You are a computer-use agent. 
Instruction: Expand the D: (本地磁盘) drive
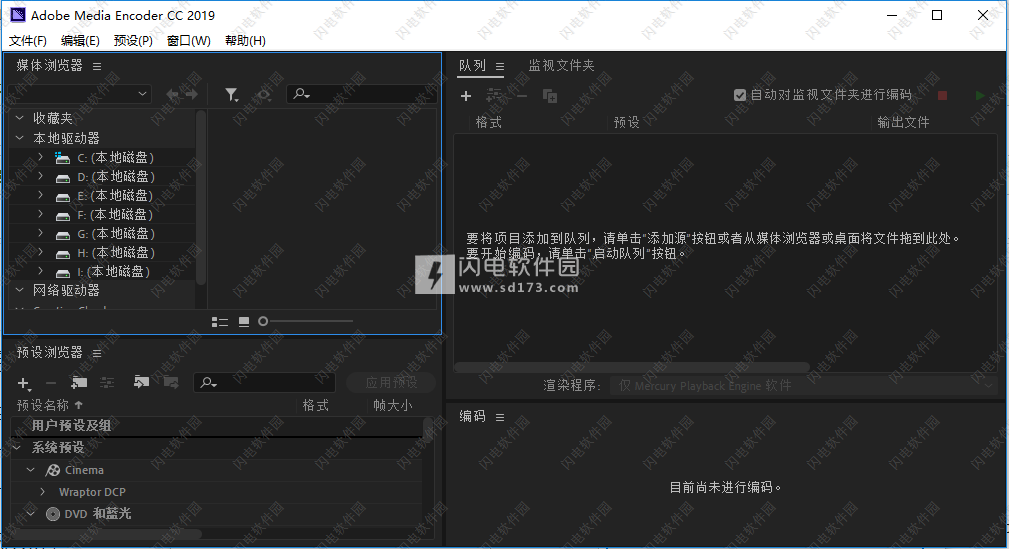(41, 176)
